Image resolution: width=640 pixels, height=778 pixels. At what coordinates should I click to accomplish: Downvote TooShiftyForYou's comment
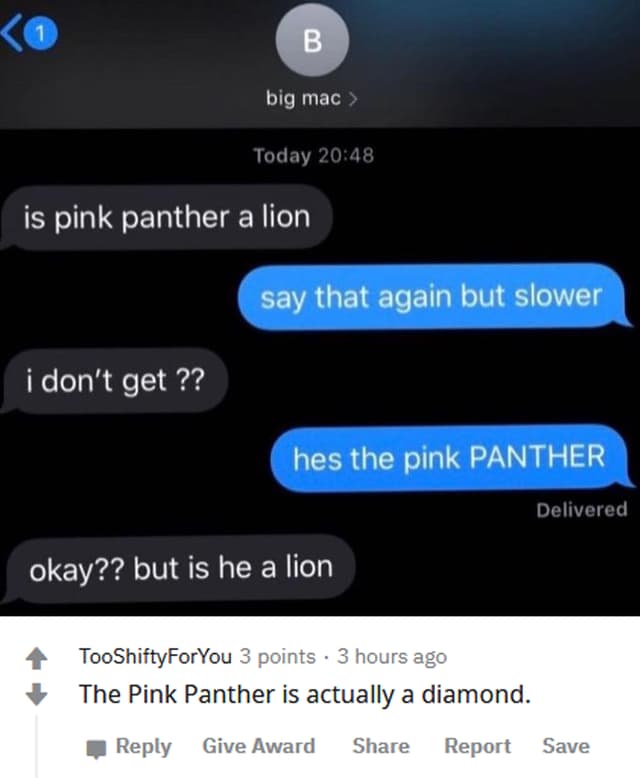coord(36,694)
